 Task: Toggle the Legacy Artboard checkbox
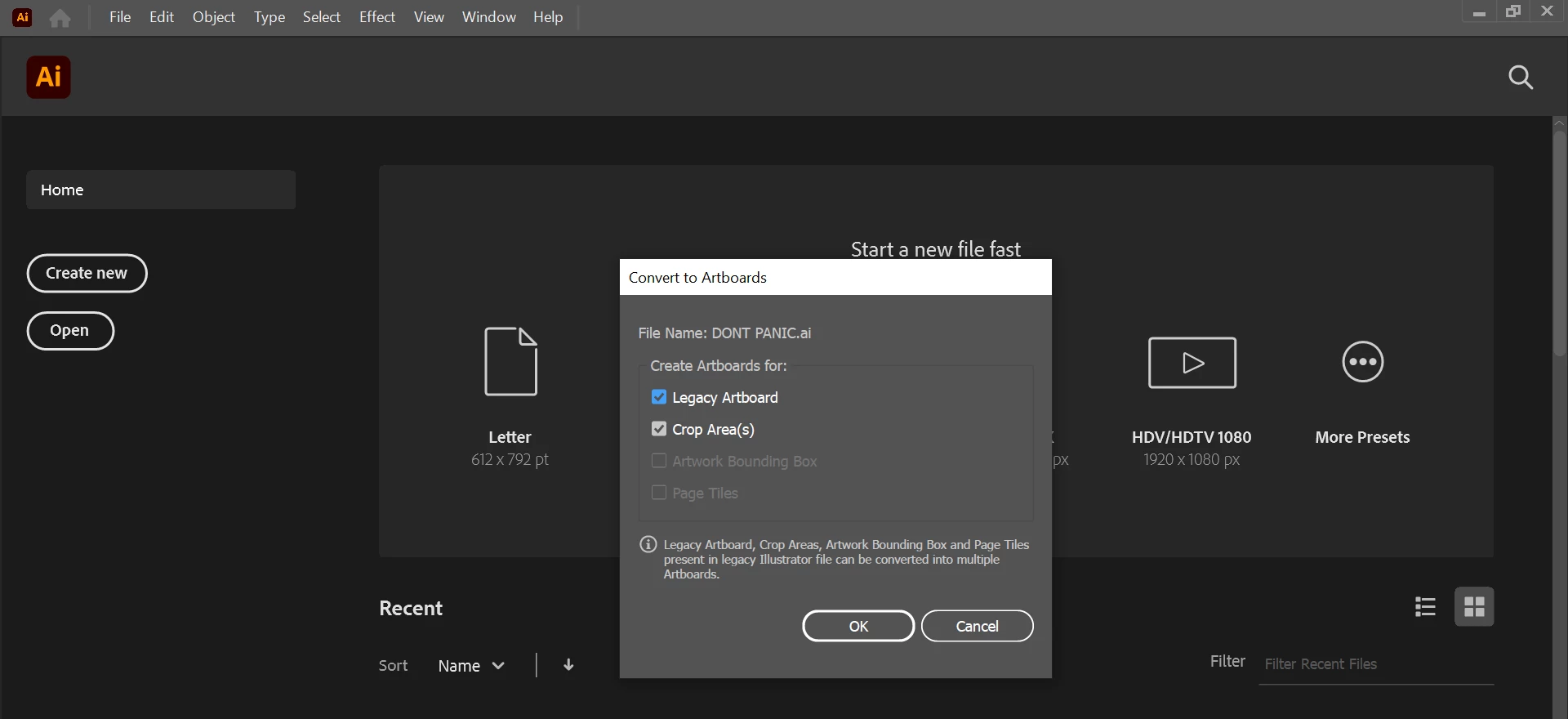(x=659, y=397)
